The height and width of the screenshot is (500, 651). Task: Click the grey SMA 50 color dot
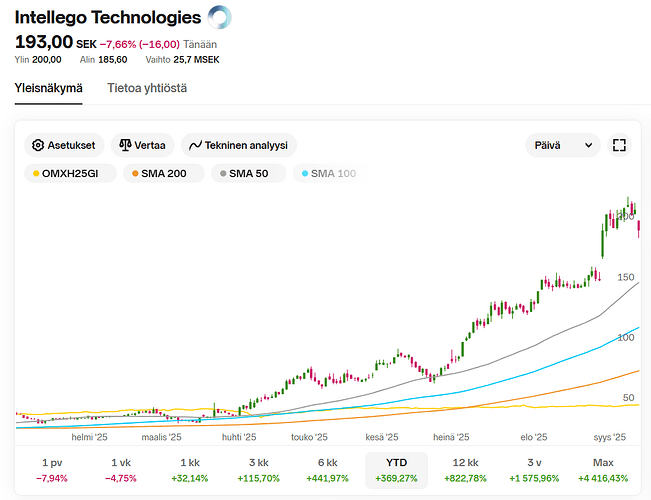[x=223, y=174]
